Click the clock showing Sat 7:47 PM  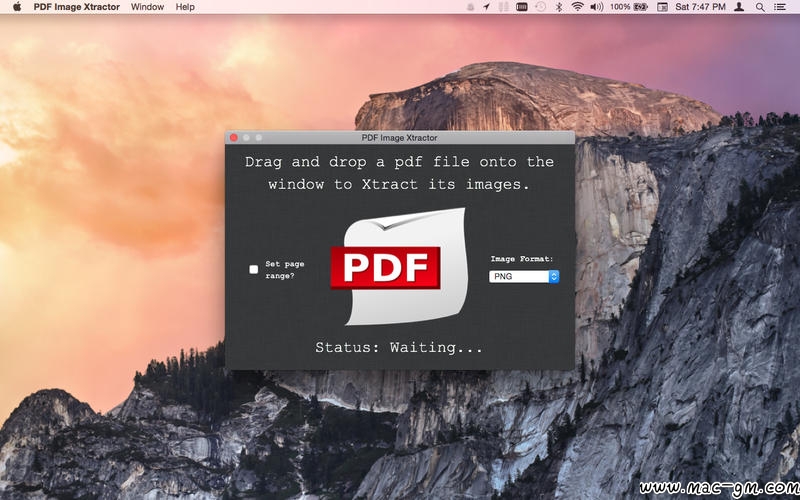pos(700,7)
